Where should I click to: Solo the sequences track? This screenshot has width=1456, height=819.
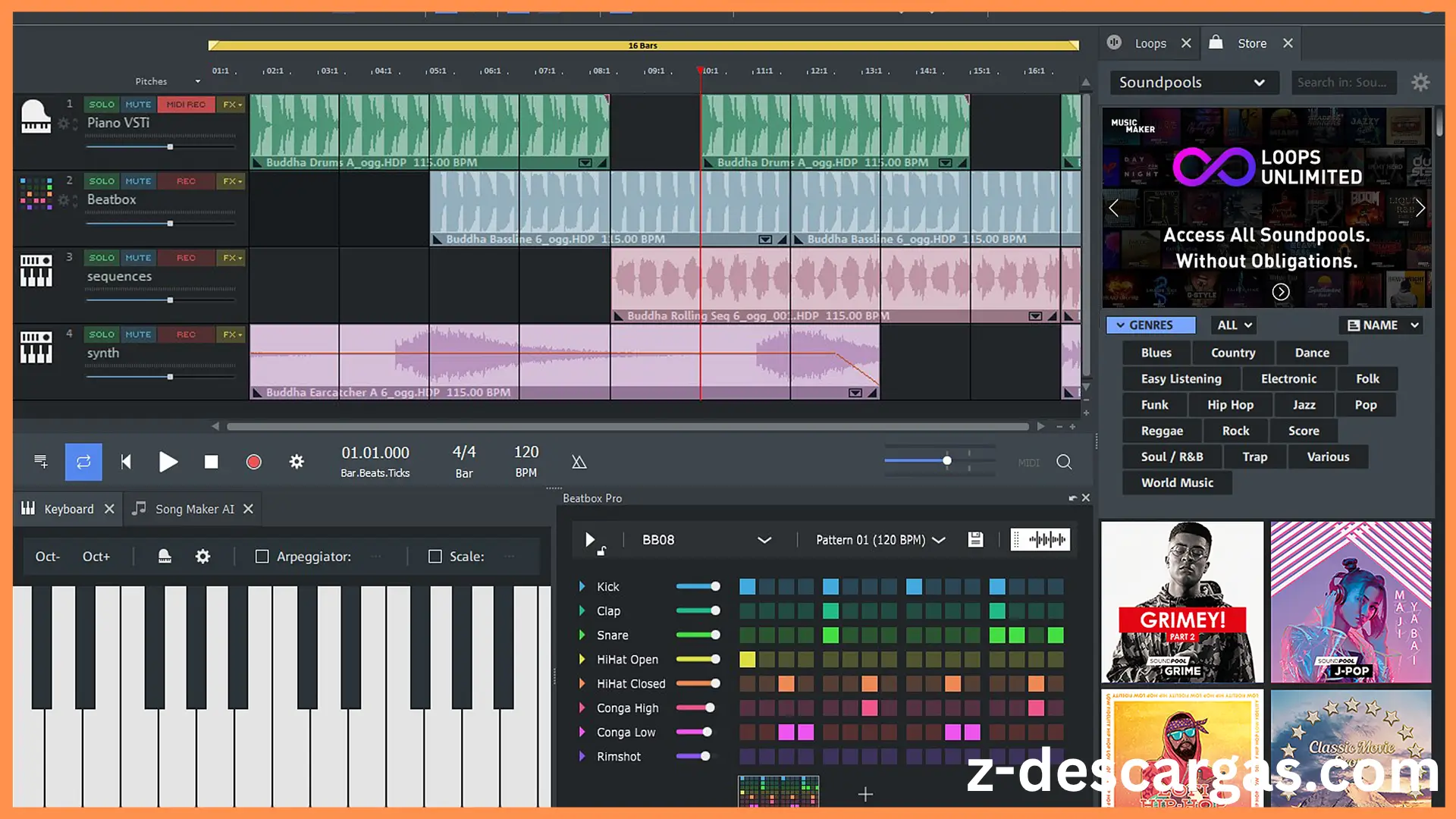point(102,258)
